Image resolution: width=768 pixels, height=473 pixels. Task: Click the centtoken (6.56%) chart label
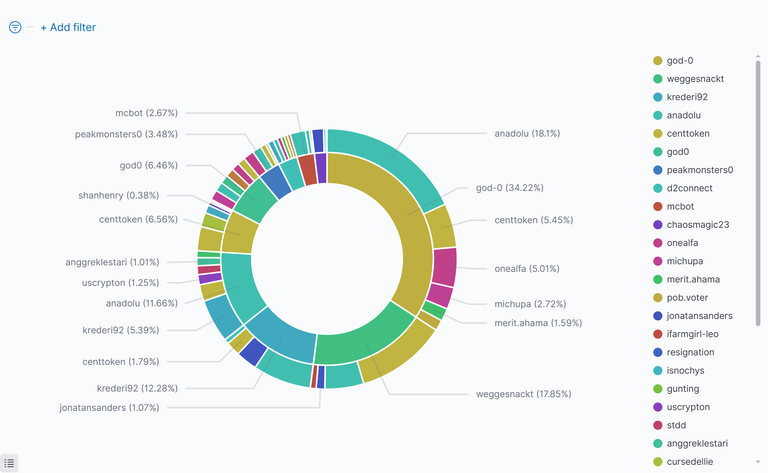tap(138, 219)
